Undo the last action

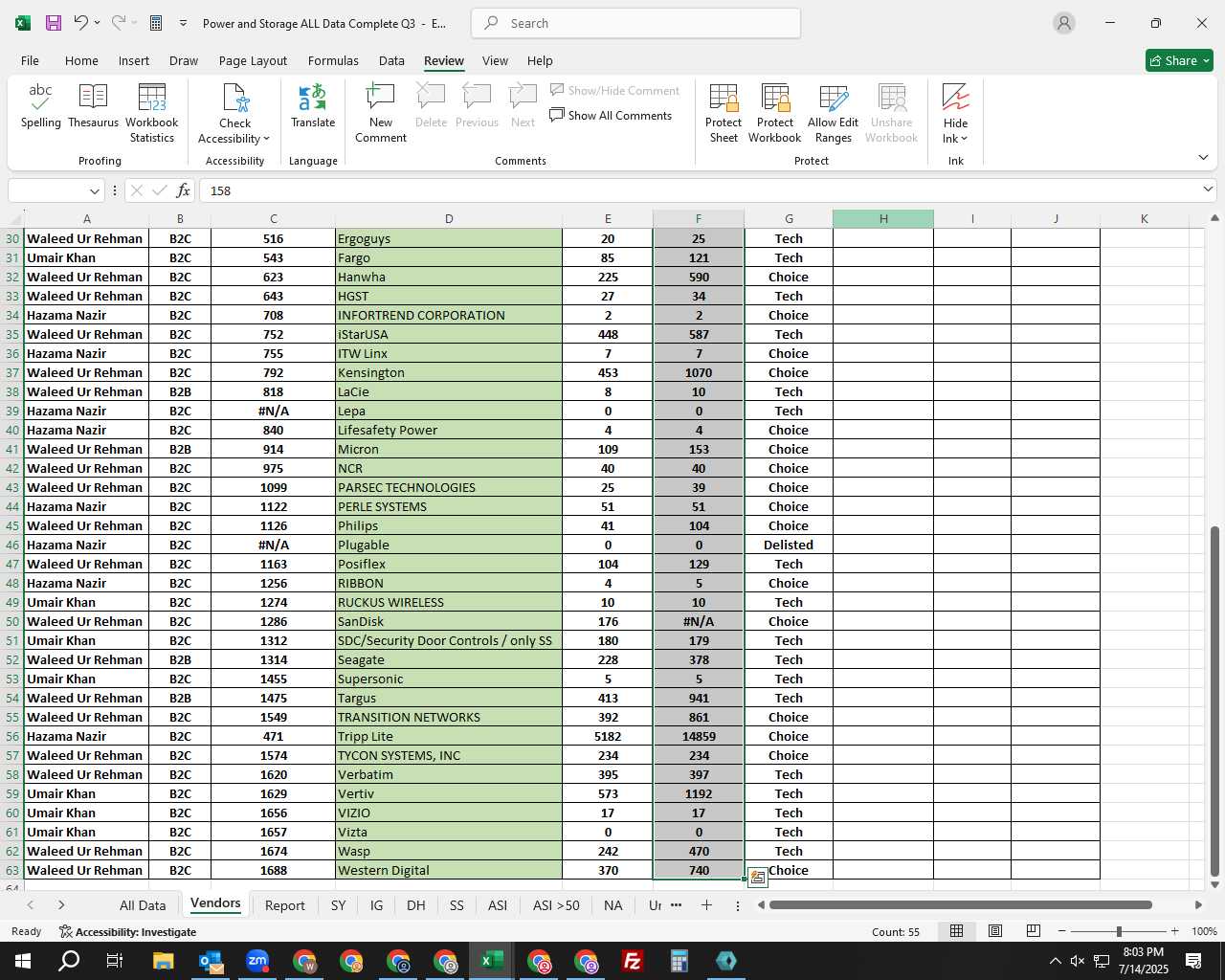(x=82, y=23)
